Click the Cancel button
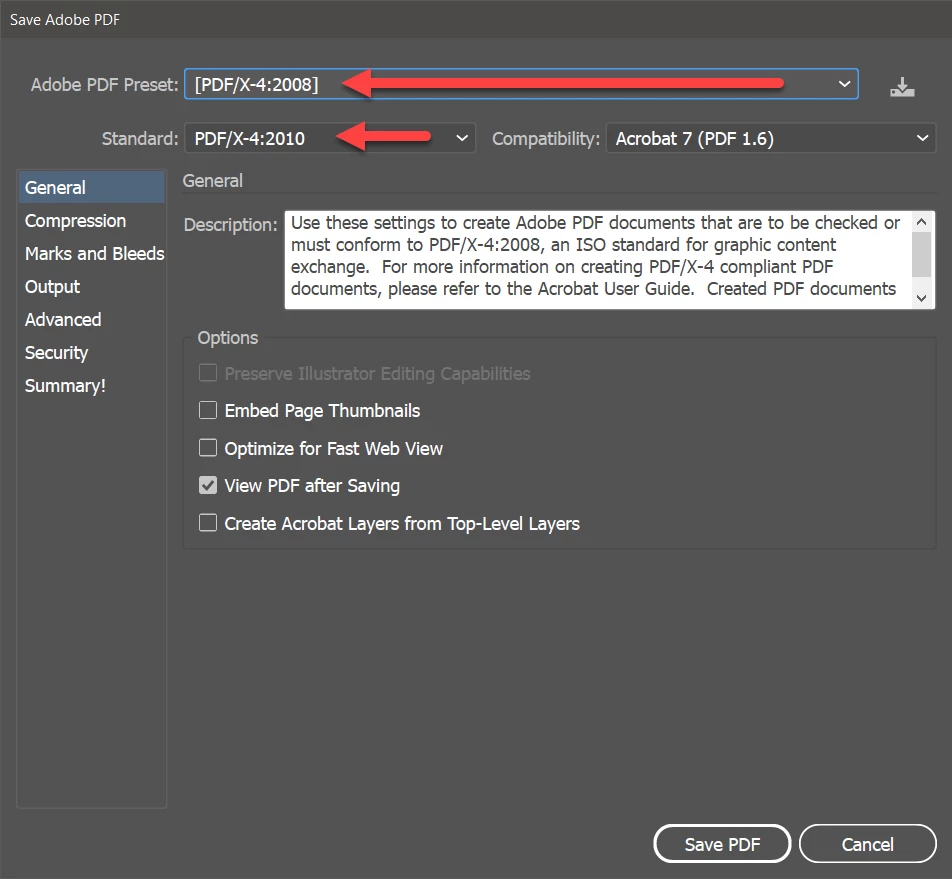 [867, 844]
